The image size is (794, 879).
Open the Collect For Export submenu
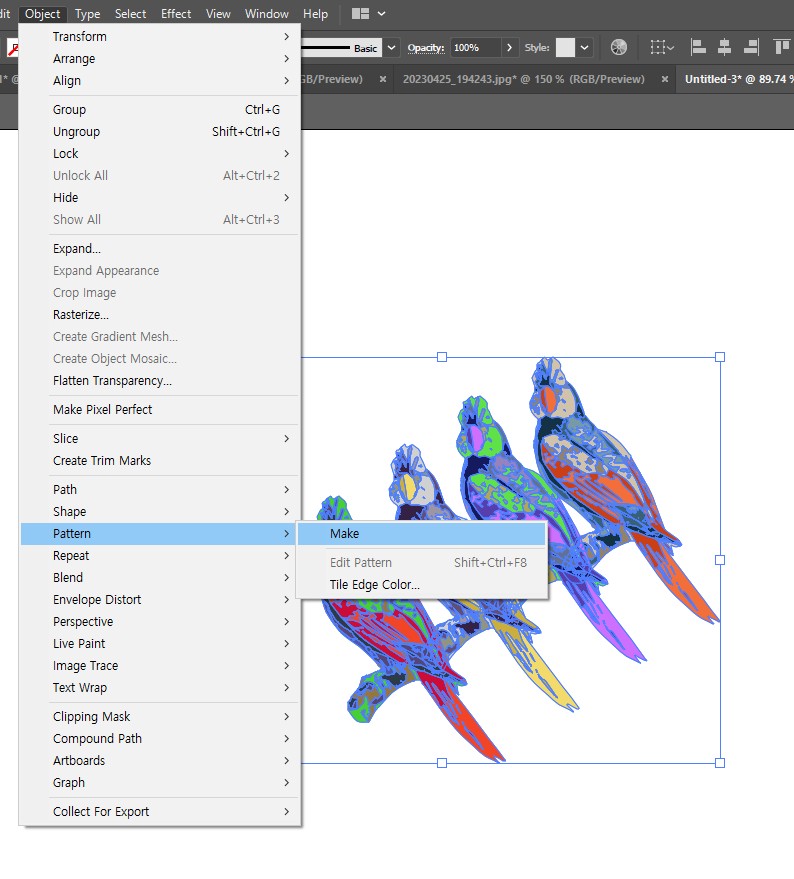tap(160, 811)
